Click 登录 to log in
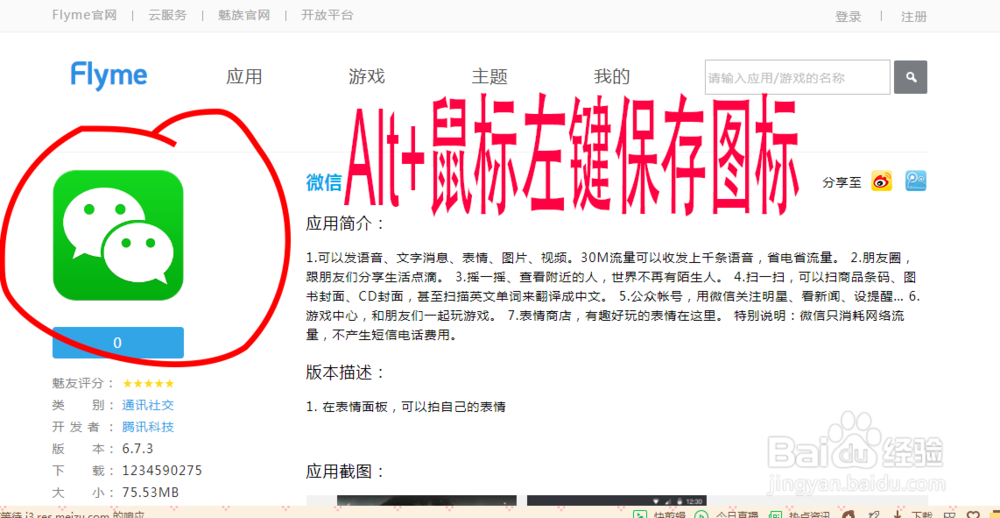Screen dimensions: 1000x518 [848, 17]
